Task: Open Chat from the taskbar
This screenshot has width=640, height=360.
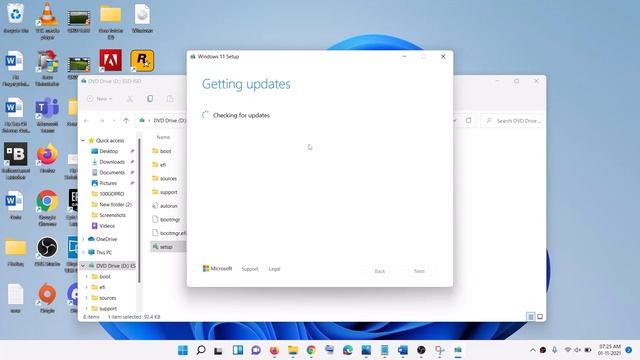Action: point(256,350)
